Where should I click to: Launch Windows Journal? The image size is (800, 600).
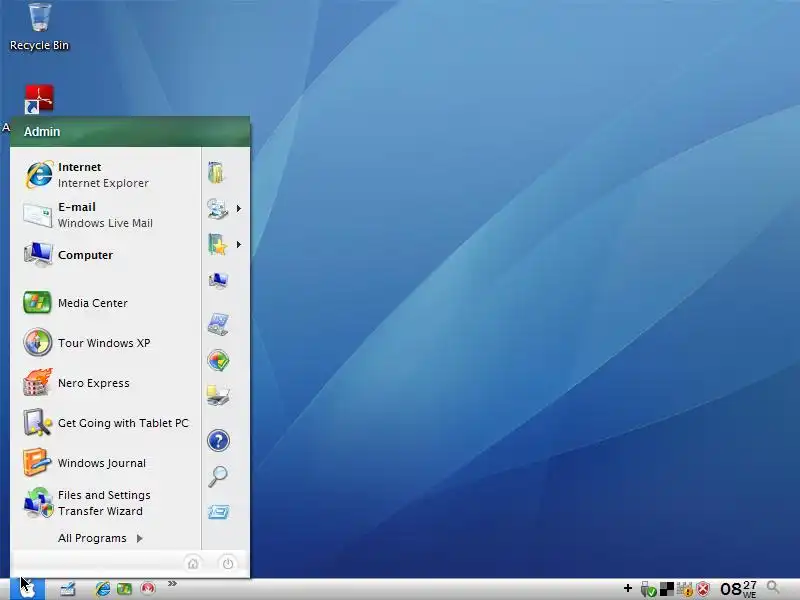(106, 463)
